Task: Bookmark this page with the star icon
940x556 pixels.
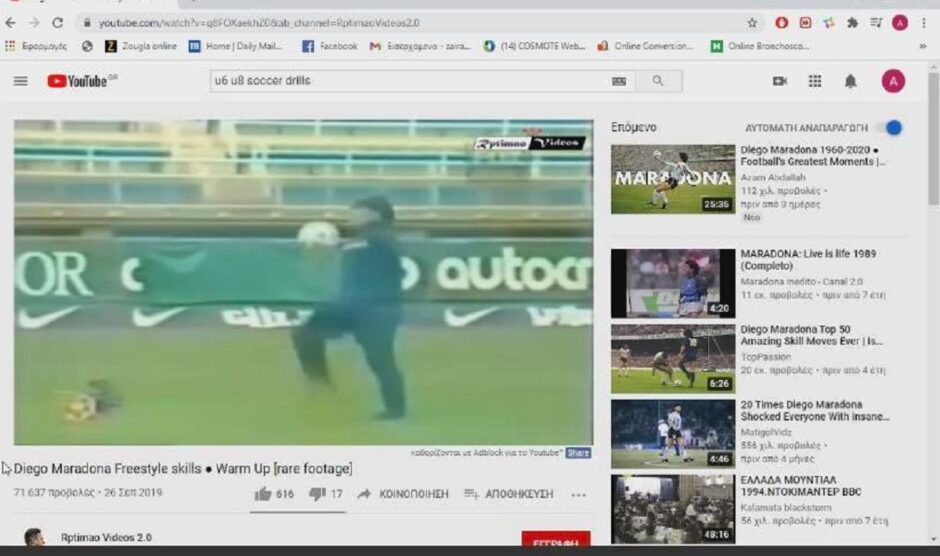Action: click(752, 23)
